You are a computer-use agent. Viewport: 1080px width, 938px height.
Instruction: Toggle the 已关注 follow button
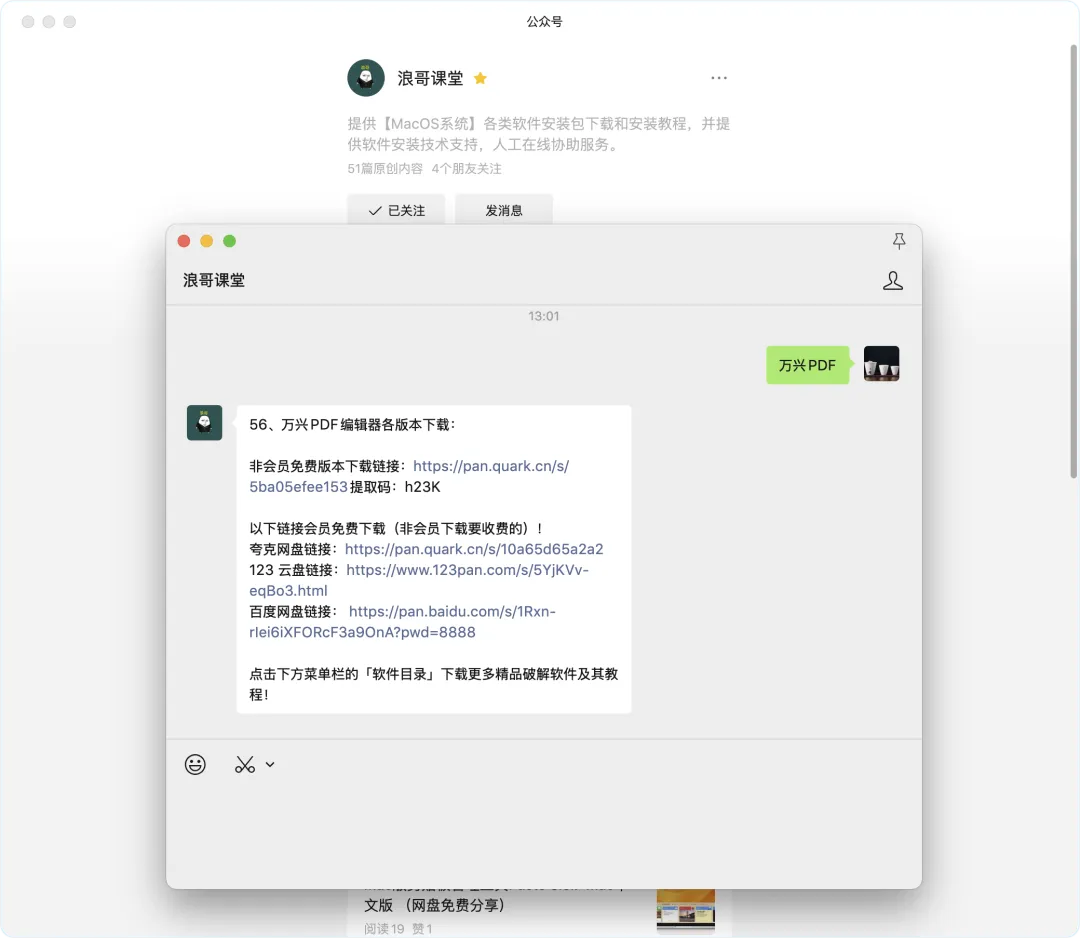coord(396,210)
